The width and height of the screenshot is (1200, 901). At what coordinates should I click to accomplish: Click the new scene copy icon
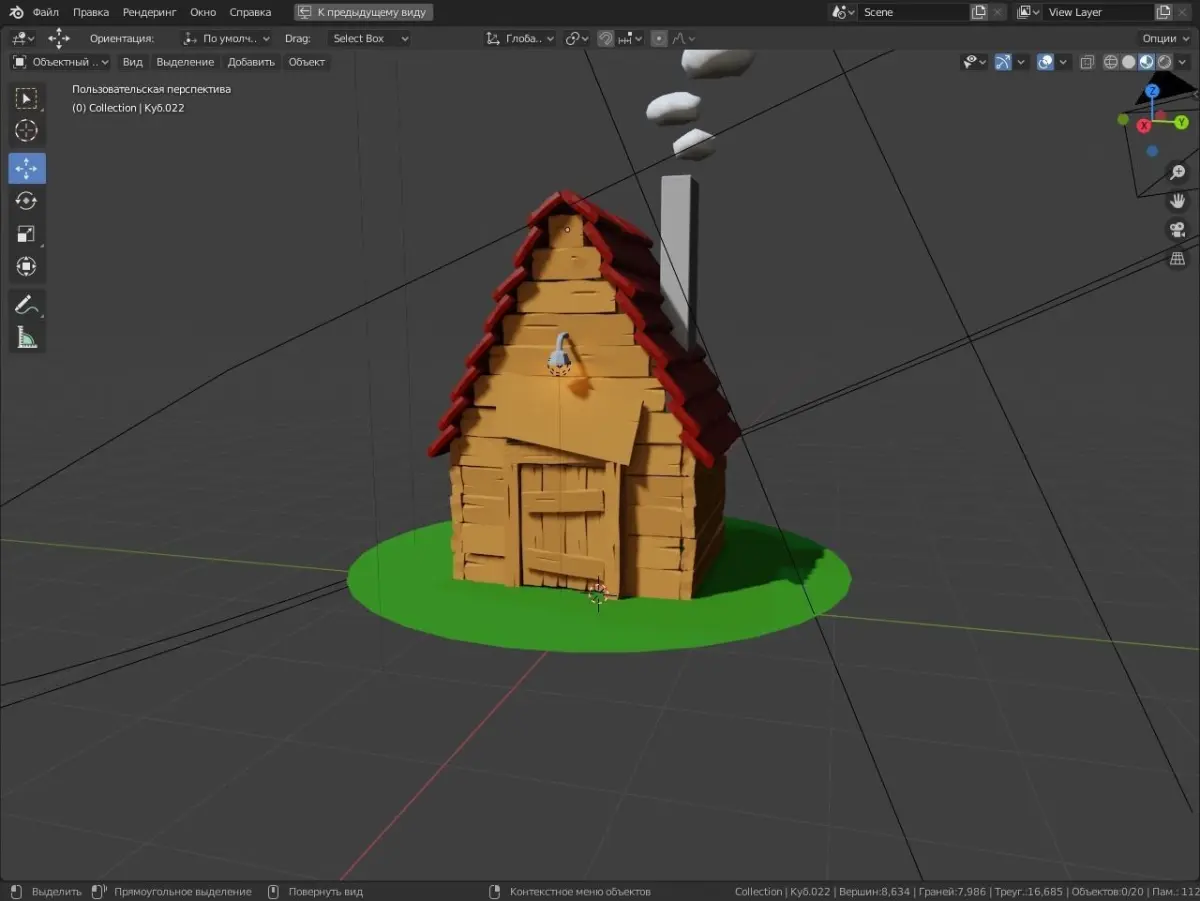979,12
